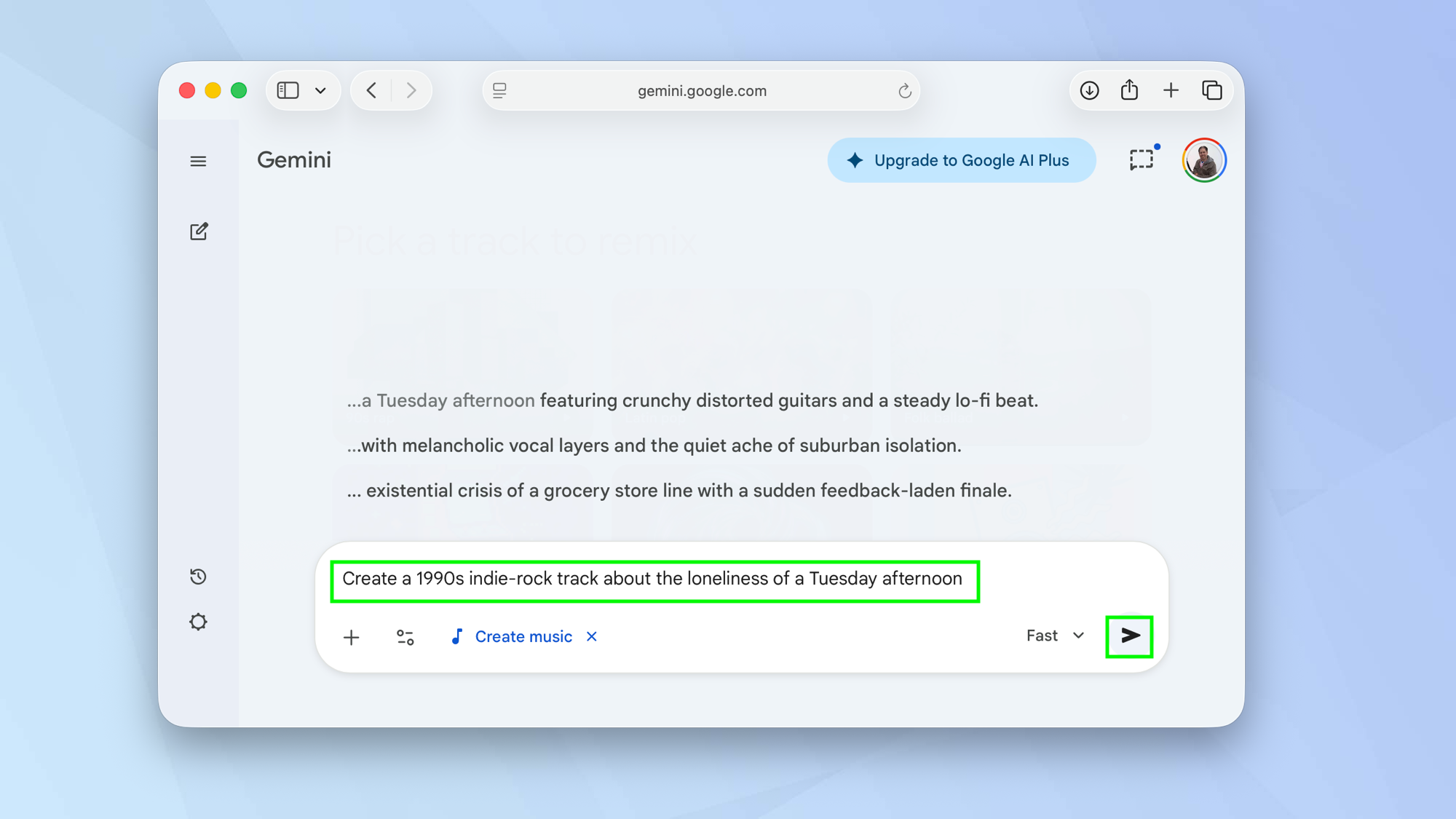1456x819 pixels.
Task: Expand the Fast model selector dropdown
Action: [1055, 636]
